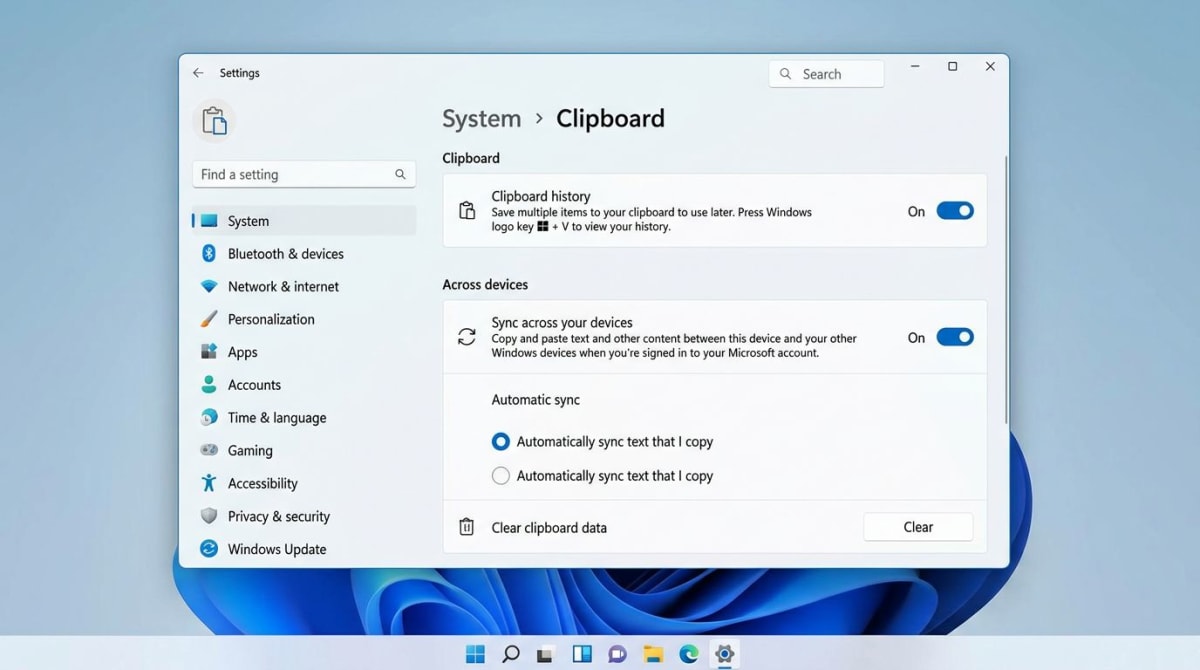Viewport: 1200px width, 670px height.
Task: Open Privacy & security settings
Action: point(304,516)
